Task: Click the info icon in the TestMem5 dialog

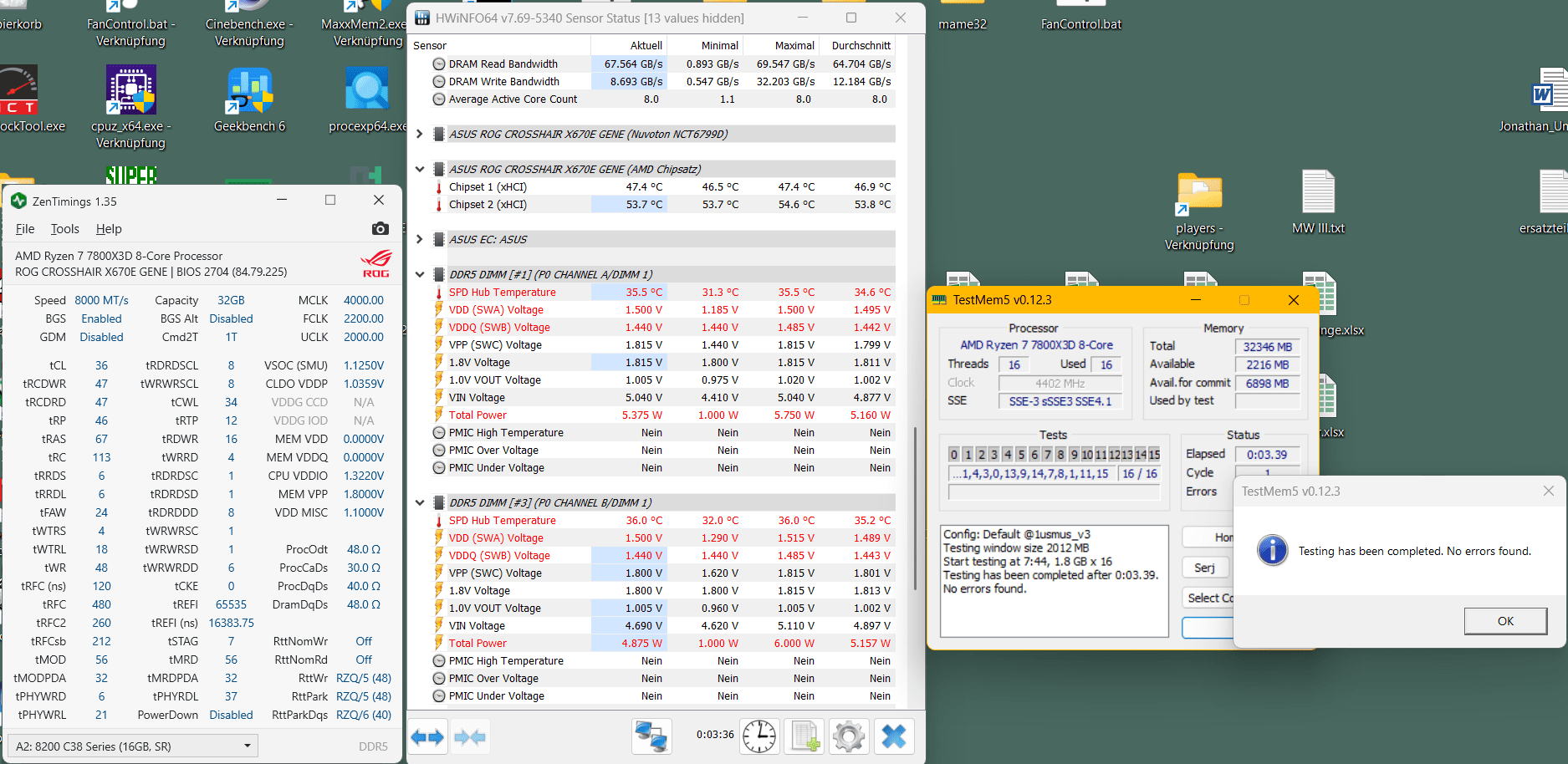Action: coord(1272,550)
